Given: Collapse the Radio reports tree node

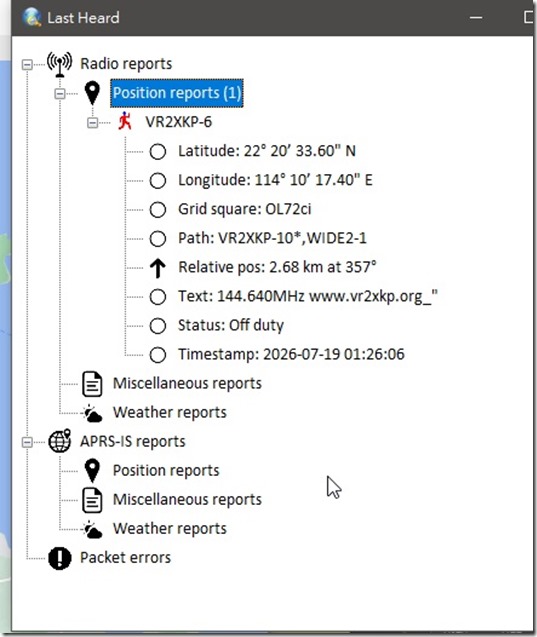Looking at the screenshot, I should (x=27, y=64).
